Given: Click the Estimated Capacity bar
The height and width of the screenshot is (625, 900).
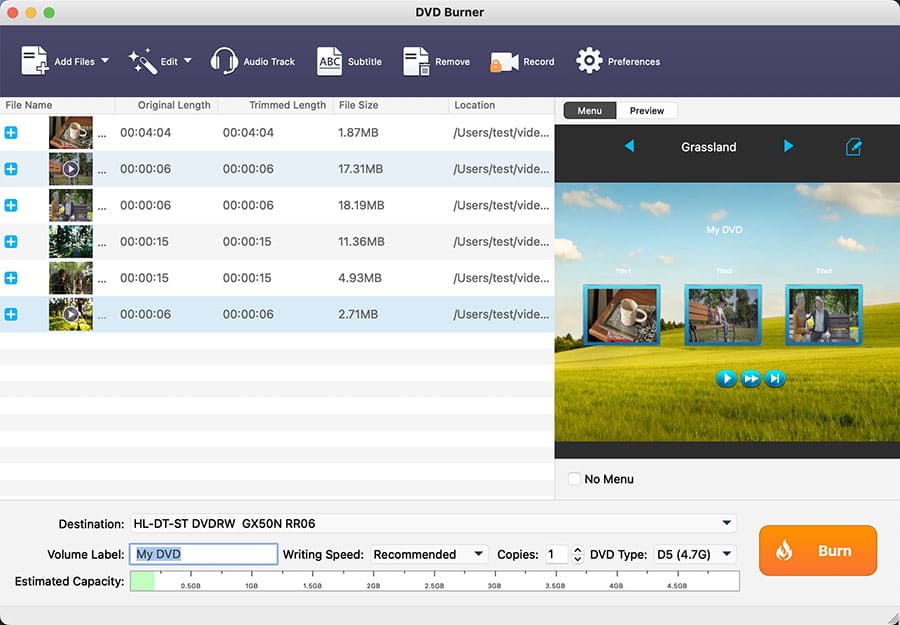Looking at the screenshot, I should pos(434,581).
